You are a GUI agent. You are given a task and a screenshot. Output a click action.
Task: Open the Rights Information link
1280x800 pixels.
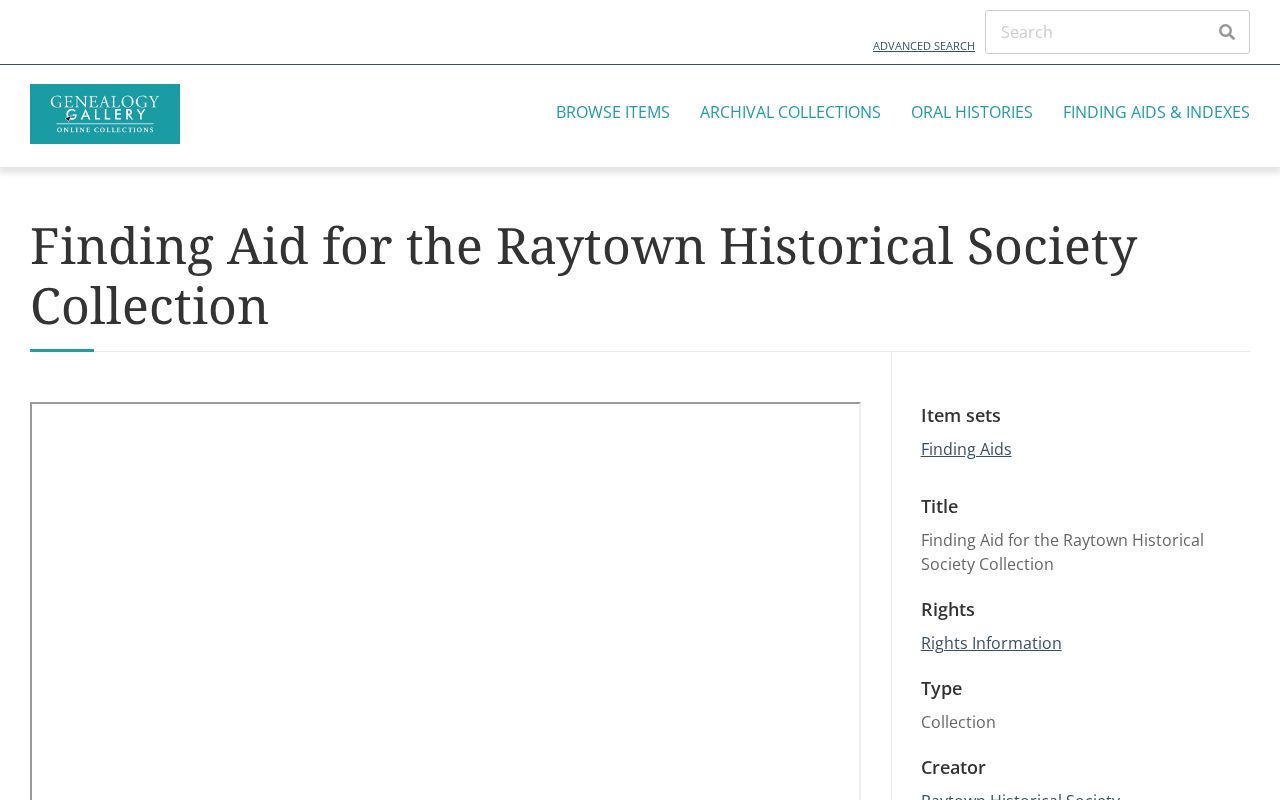991,643
